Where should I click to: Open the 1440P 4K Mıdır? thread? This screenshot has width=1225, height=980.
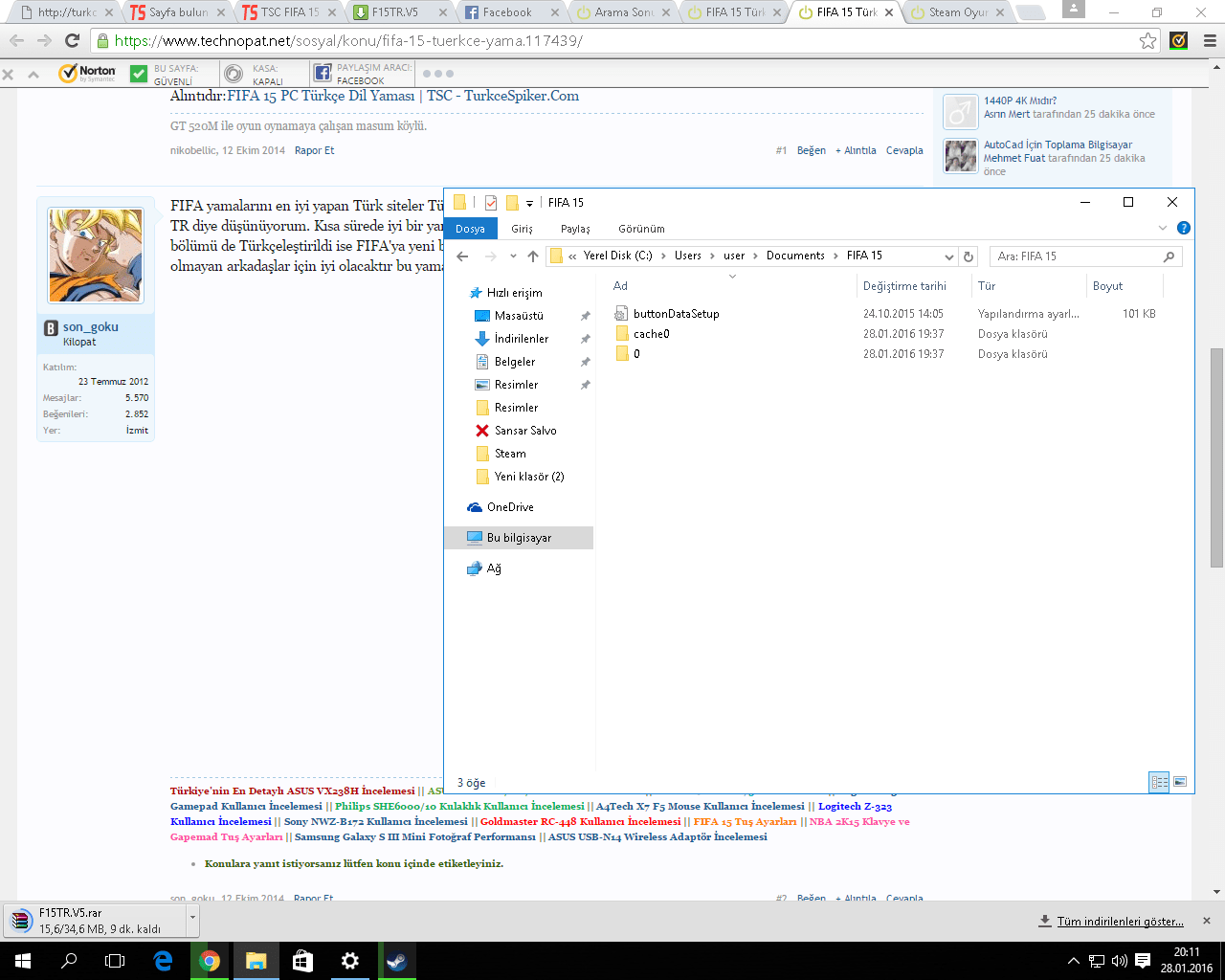pyautogui.click(x=1020, y=100)
